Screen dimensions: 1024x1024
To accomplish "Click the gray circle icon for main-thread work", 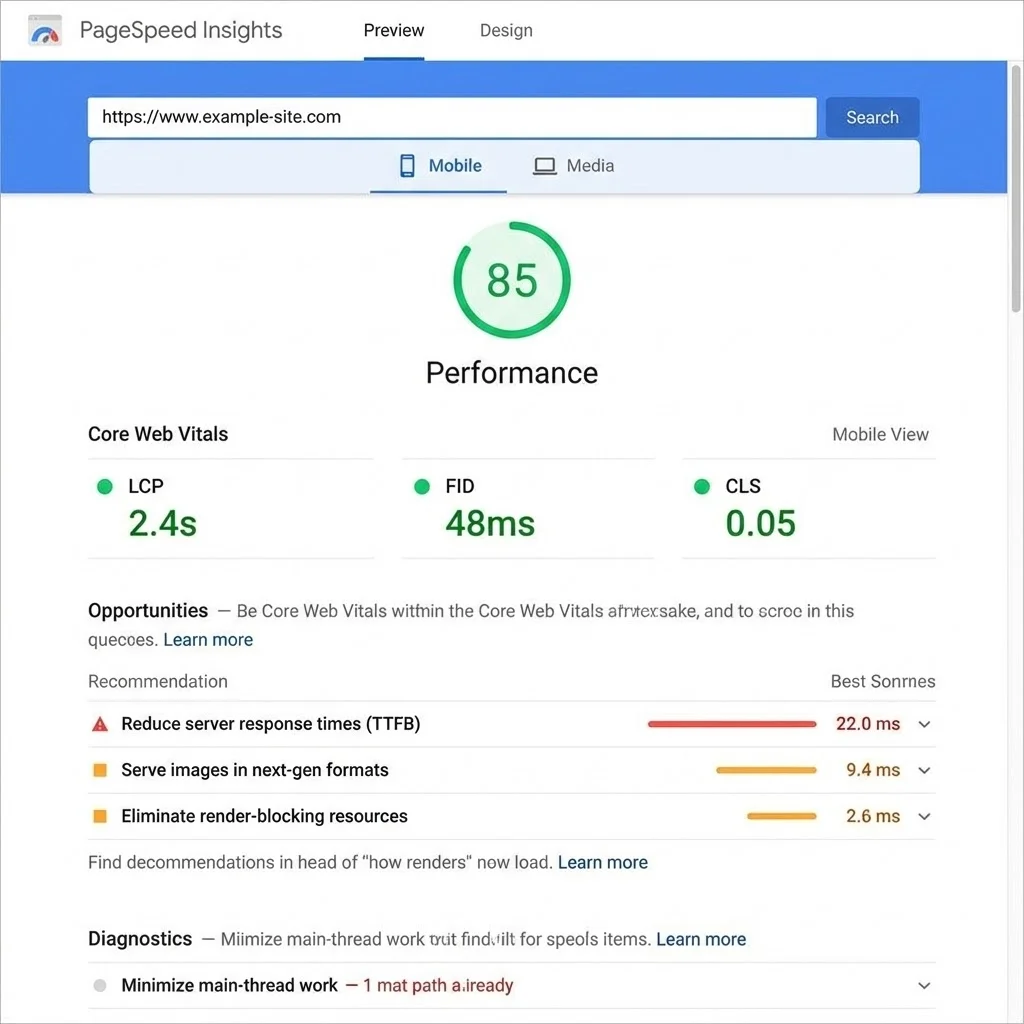I will [99, 985].
